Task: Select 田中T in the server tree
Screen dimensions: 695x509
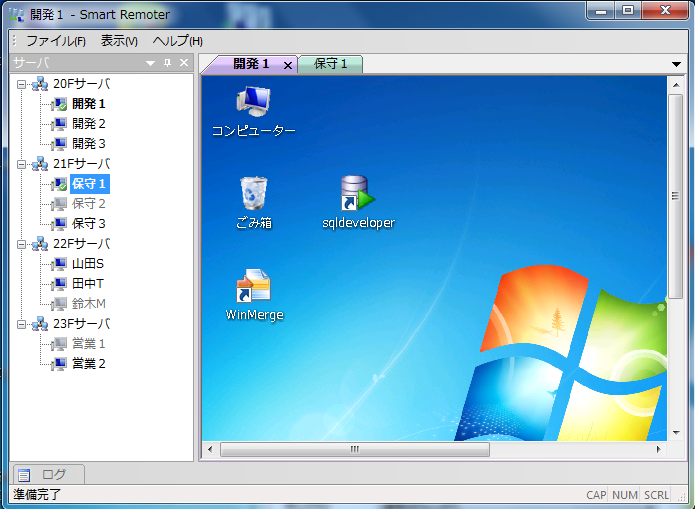Action: (88, 284)
